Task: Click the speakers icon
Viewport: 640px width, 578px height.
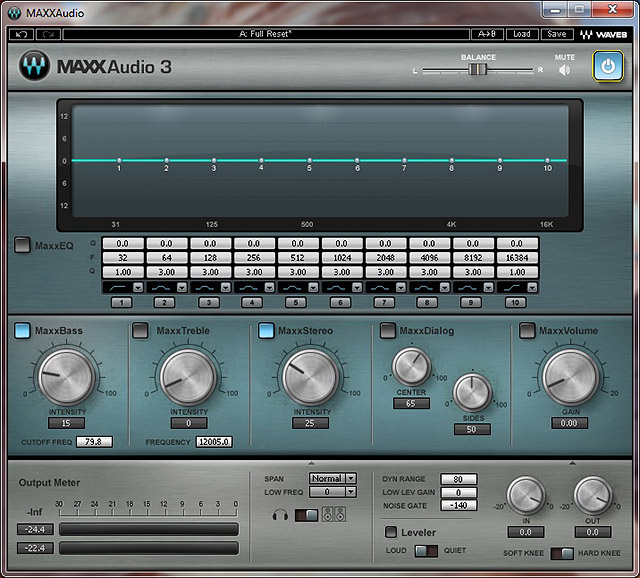Action: click(x=334, y=514)
